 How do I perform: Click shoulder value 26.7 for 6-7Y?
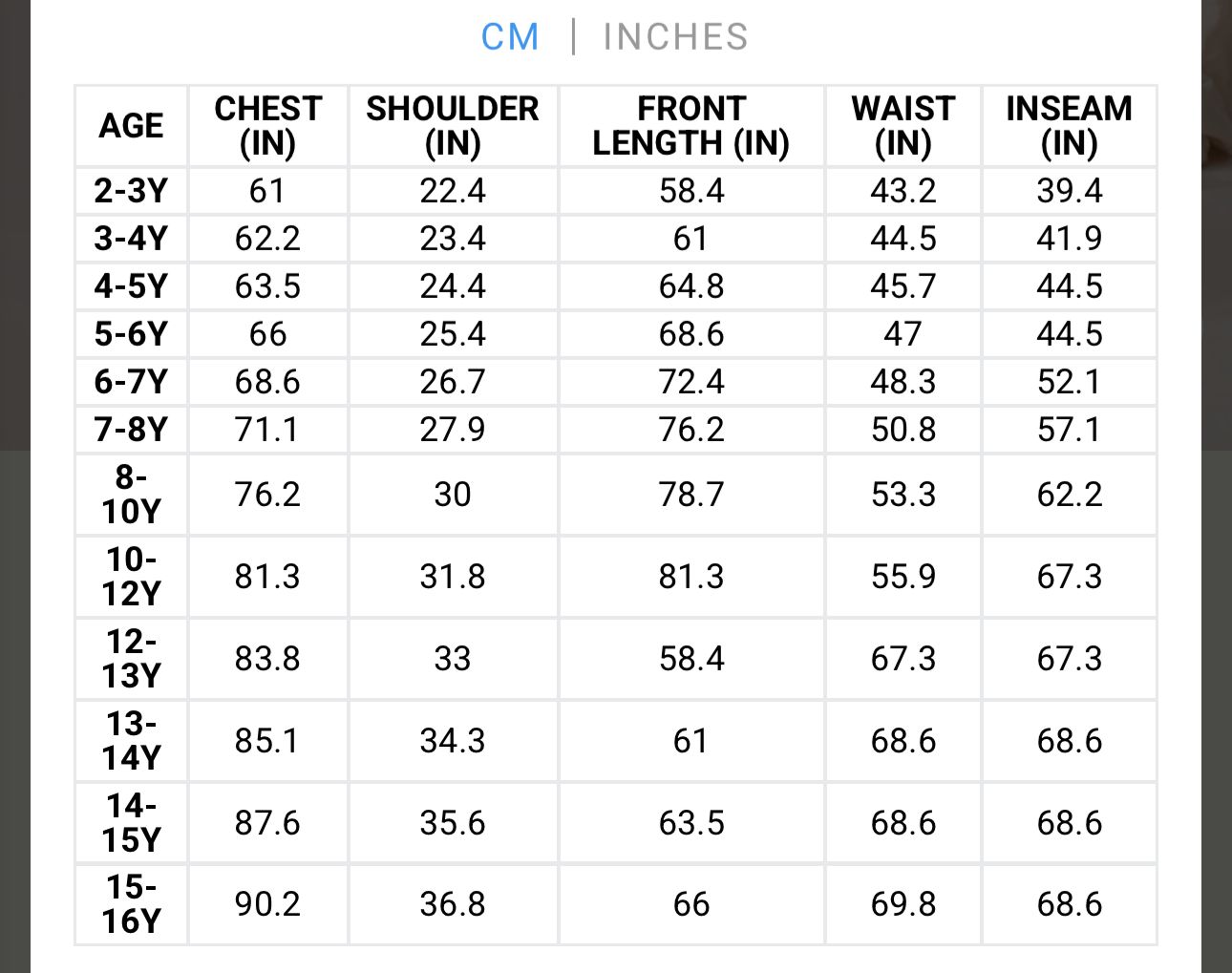click(x=453, y=382)
